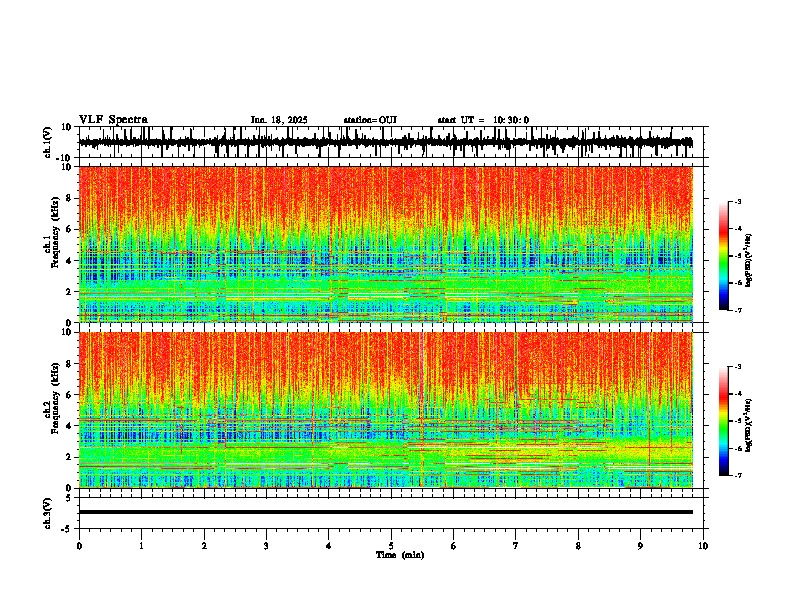This screenshot has height=612, width=792.
Task: Click the '4' kHz tick of ch.2 spectrogram
Action: [x=69, y=426]
